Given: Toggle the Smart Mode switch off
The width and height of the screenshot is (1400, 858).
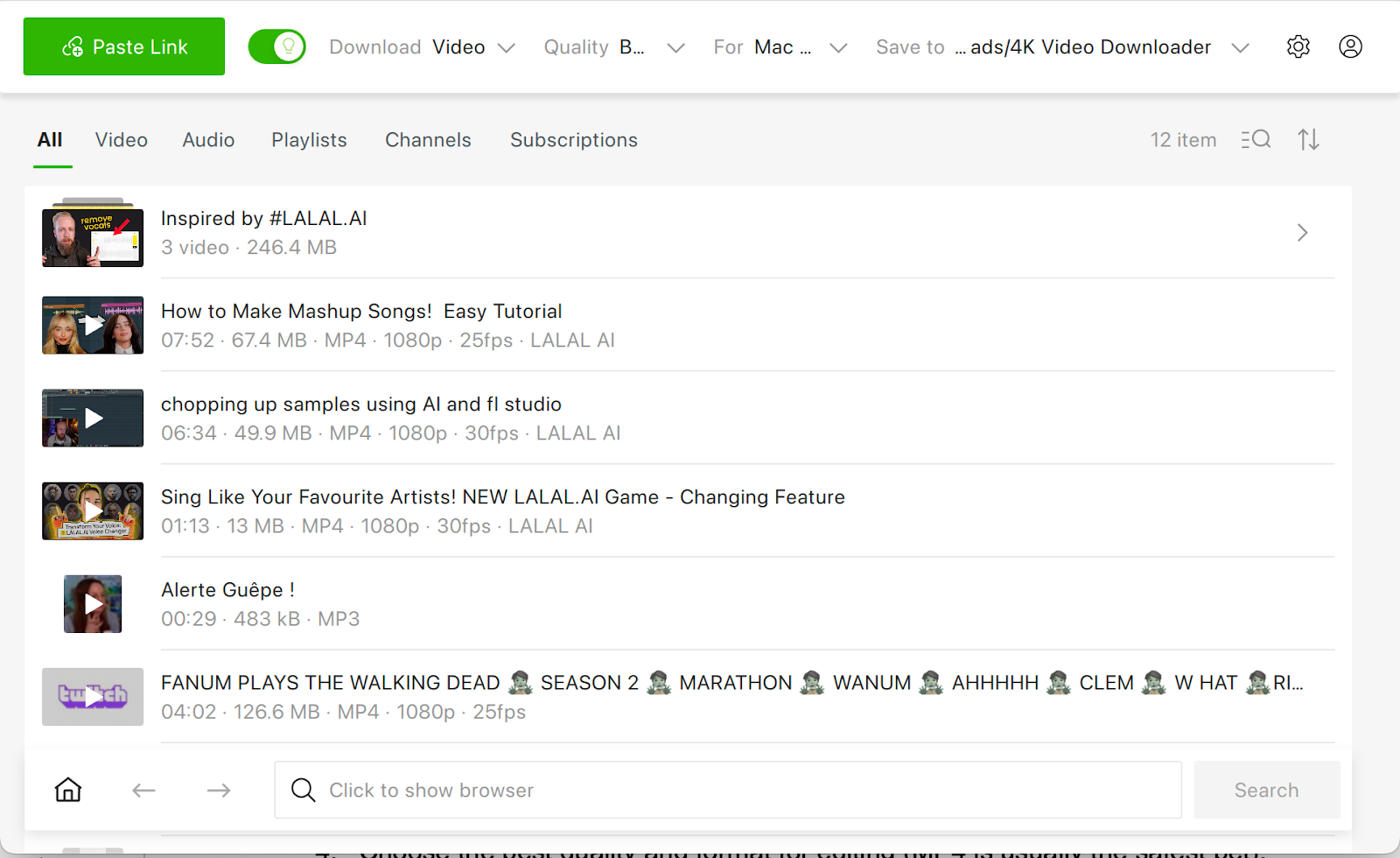Looking at the screenshot, I should (276, 46).
